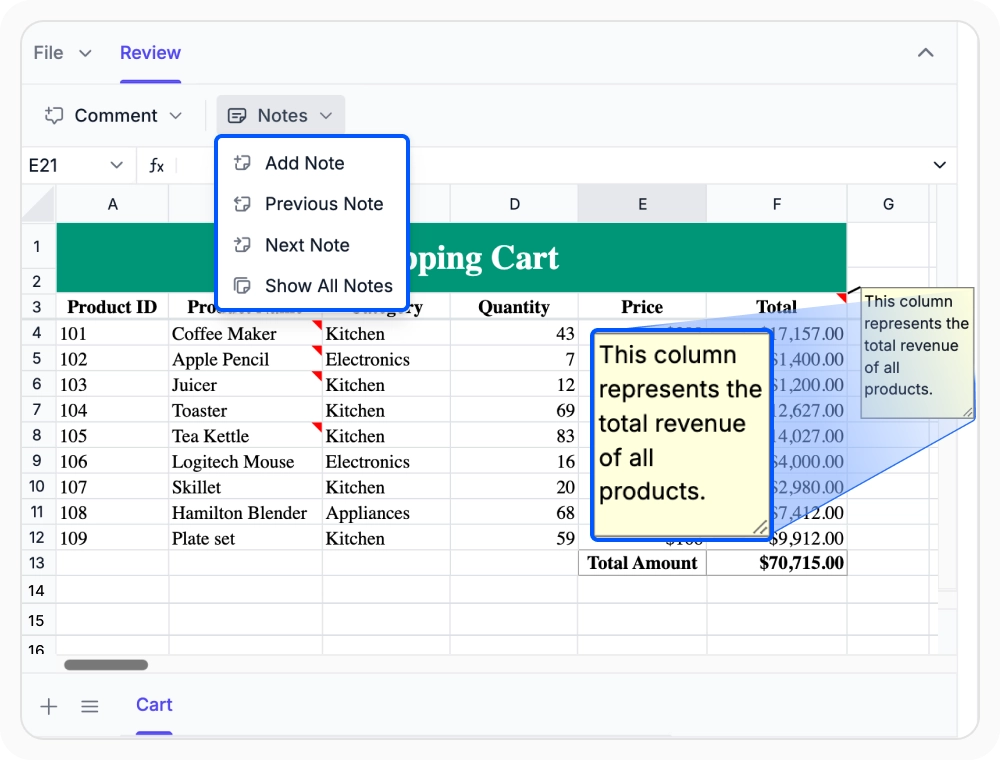Click the select-all corner triangle

(x=39, y=204)
